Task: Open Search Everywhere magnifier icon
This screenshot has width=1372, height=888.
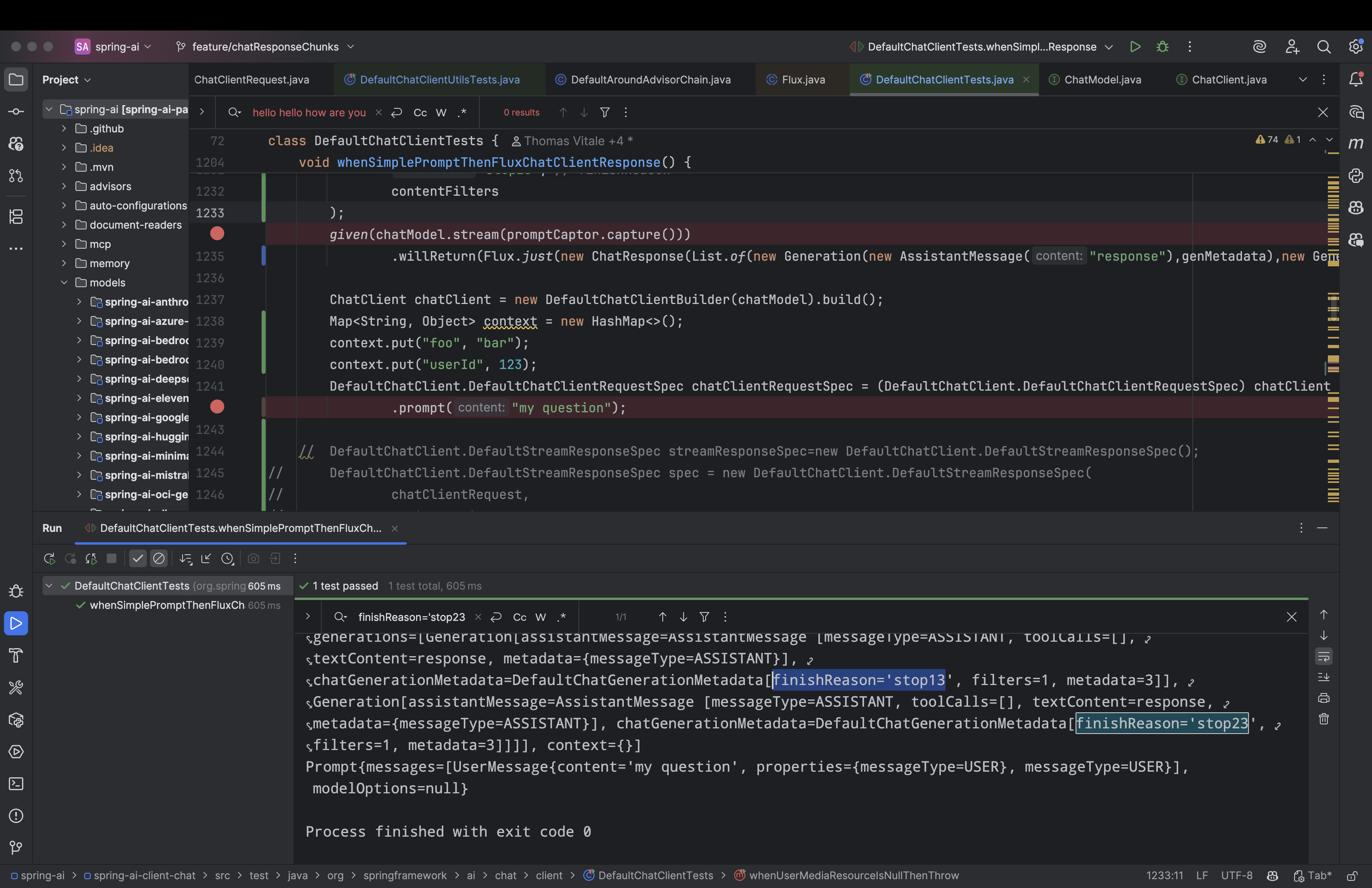Action: tap(1323, 47)
